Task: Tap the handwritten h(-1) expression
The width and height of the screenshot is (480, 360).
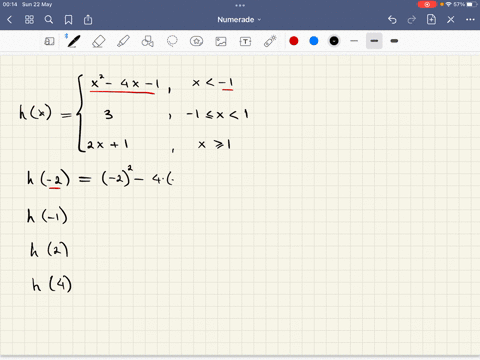Action: (47, 216)
